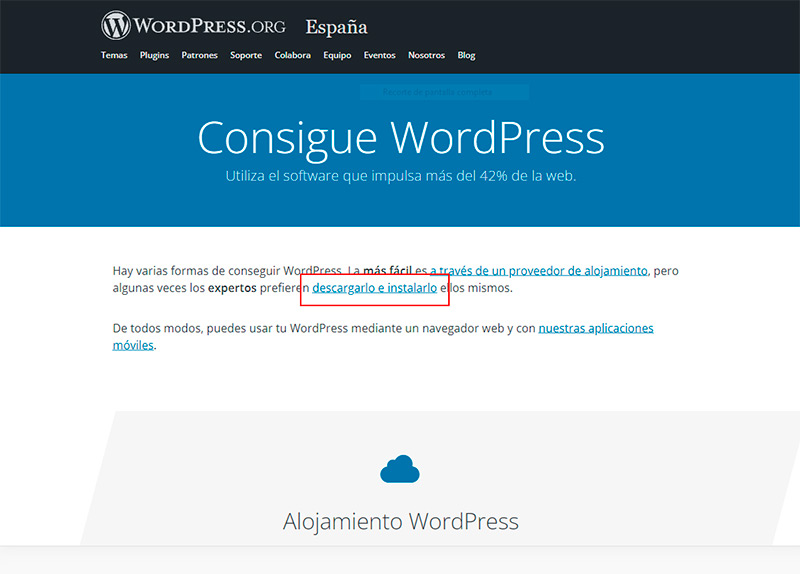Click the 'Consigue WordPress' headline

click(400, 137)
